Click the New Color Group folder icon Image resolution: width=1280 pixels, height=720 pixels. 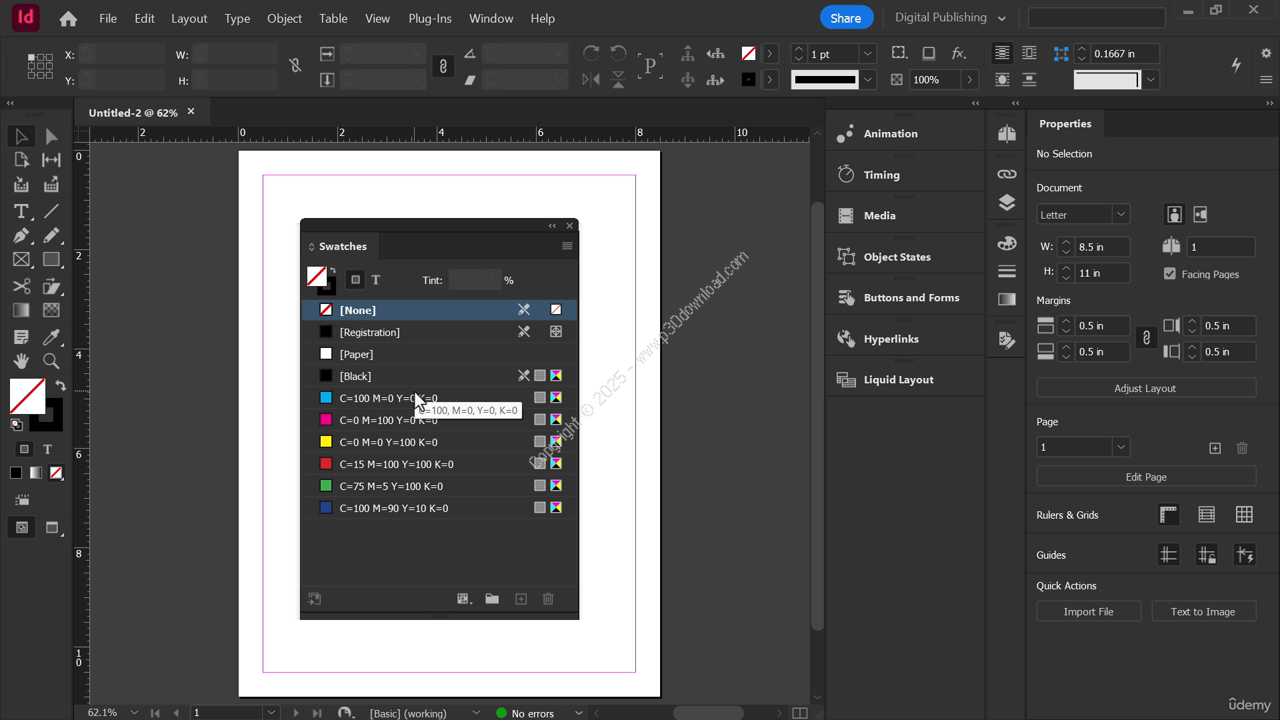492,599
